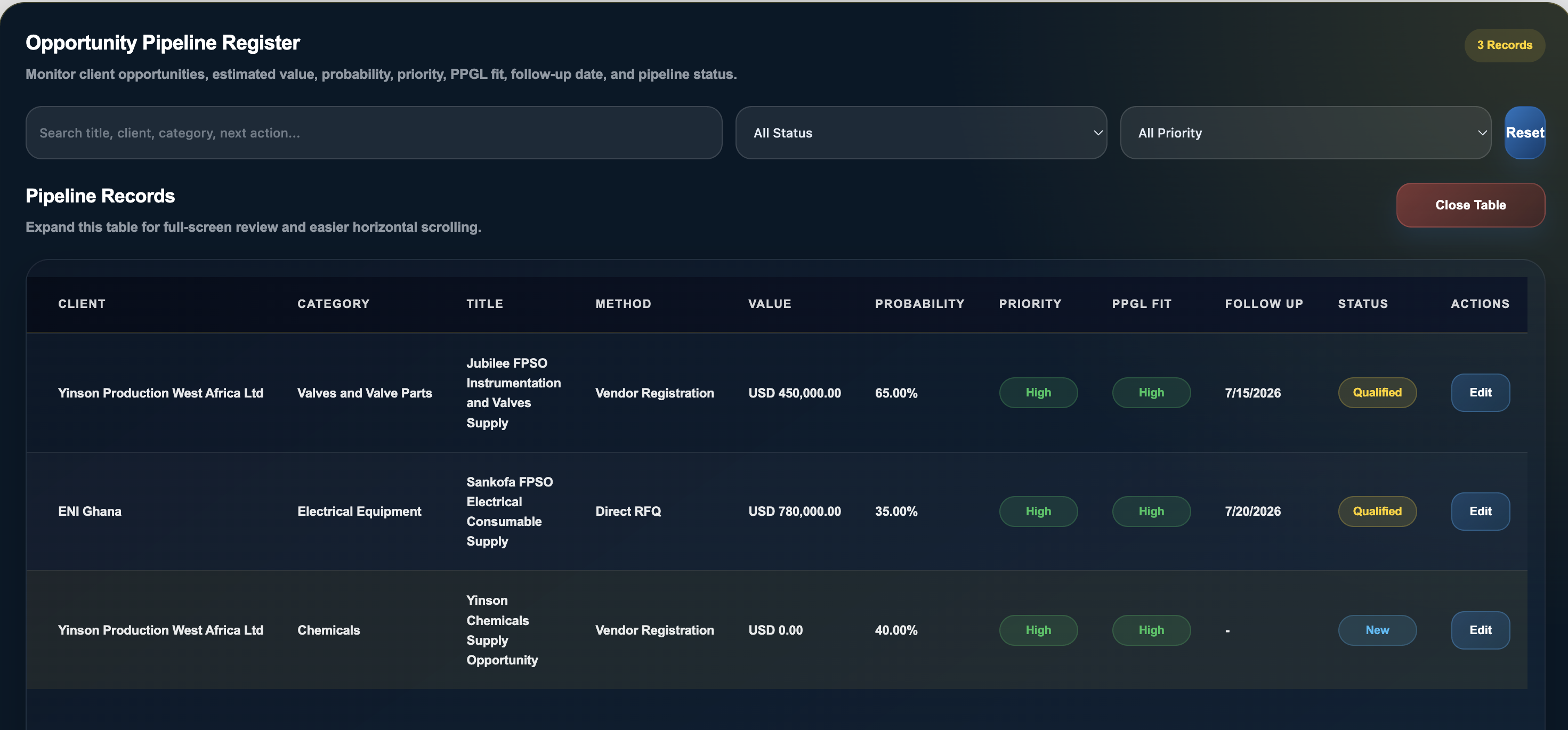This screenshot has width=1568, height=730.
Task: Select the Chemicals category cell
Action: (x=329, y=630)
